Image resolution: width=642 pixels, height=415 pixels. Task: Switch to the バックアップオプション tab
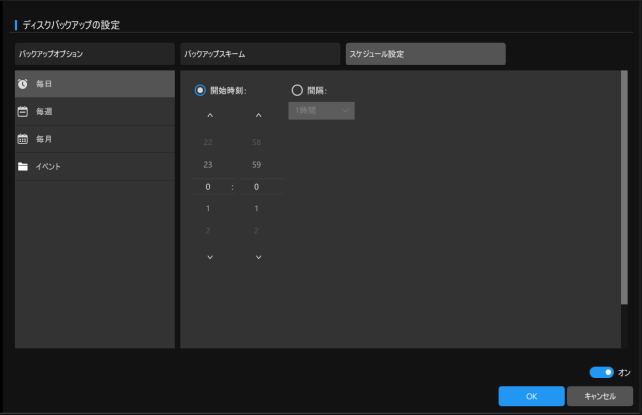95,54
